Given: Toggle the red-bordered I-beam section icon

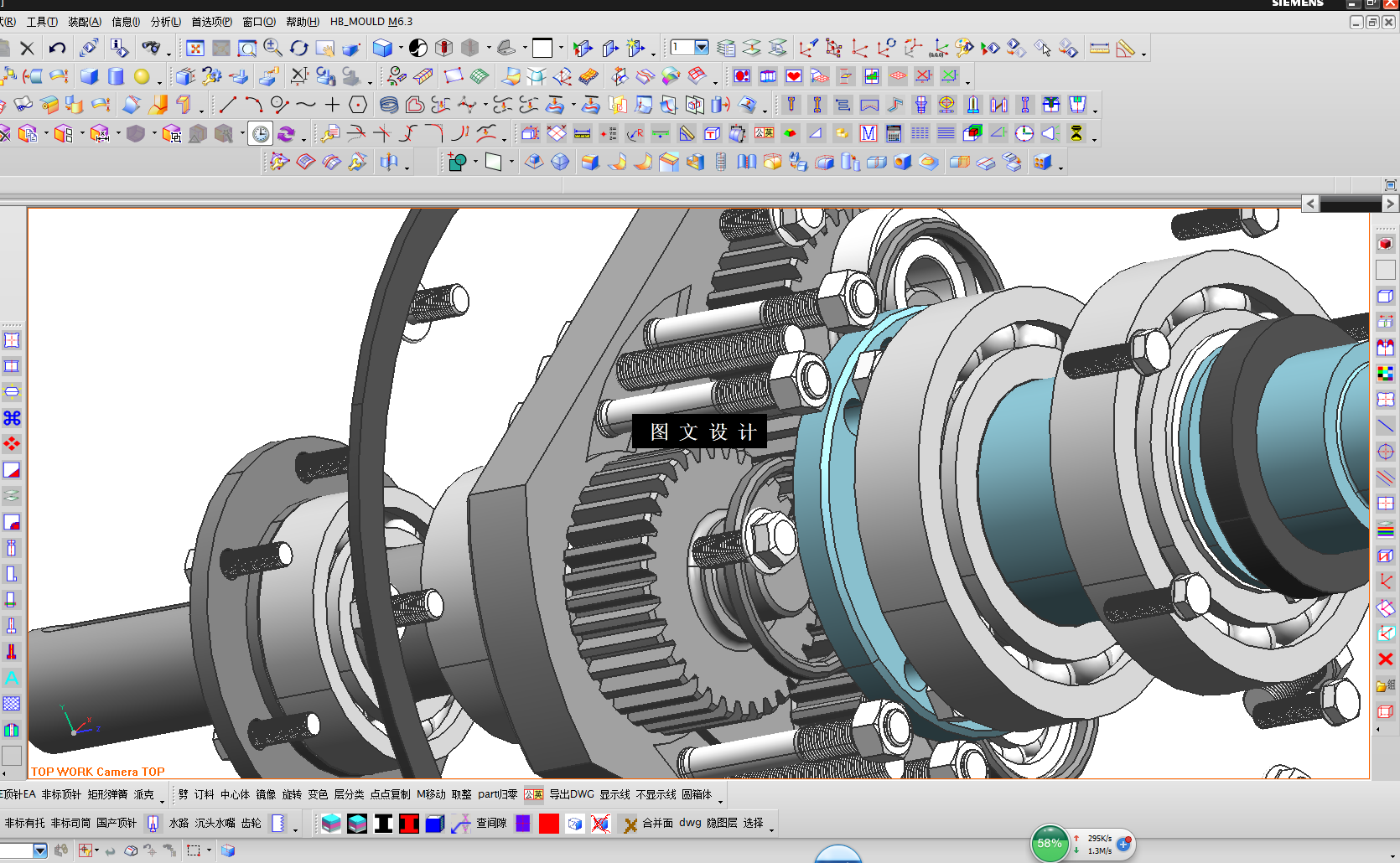Looking at the screenshot, I should (409, 824).
